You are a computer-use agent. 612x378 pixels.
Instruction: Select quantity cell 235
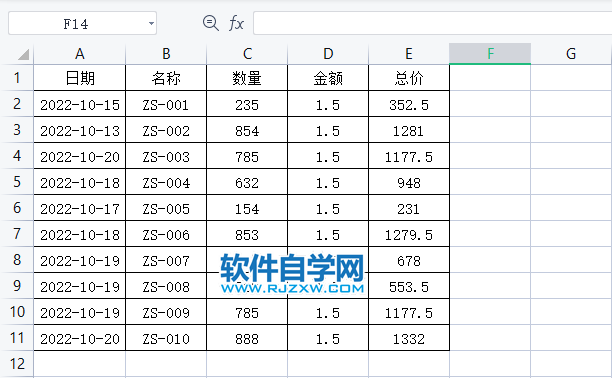click(247, 104)
